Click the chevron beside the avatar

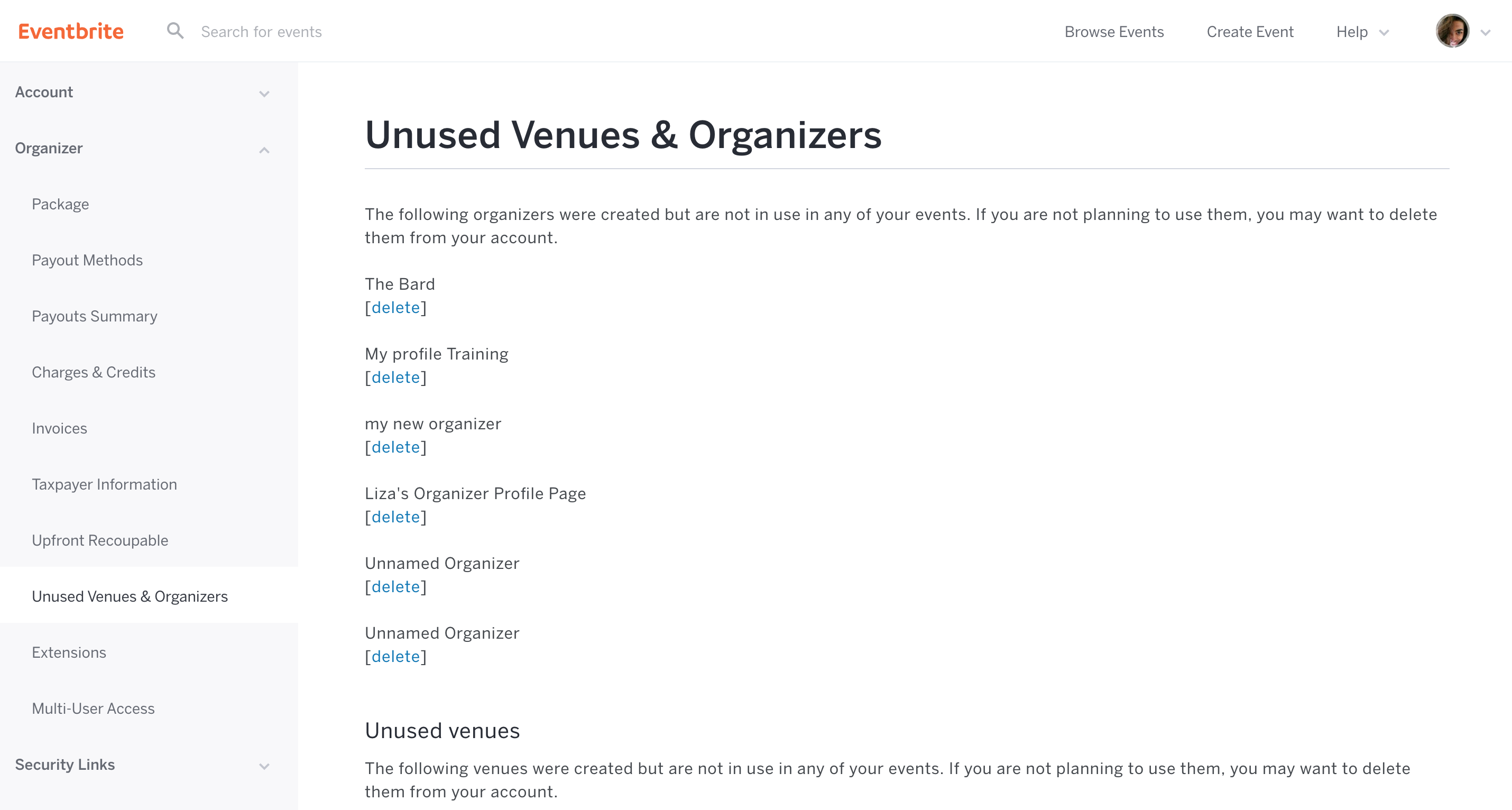coord(1486,32)
